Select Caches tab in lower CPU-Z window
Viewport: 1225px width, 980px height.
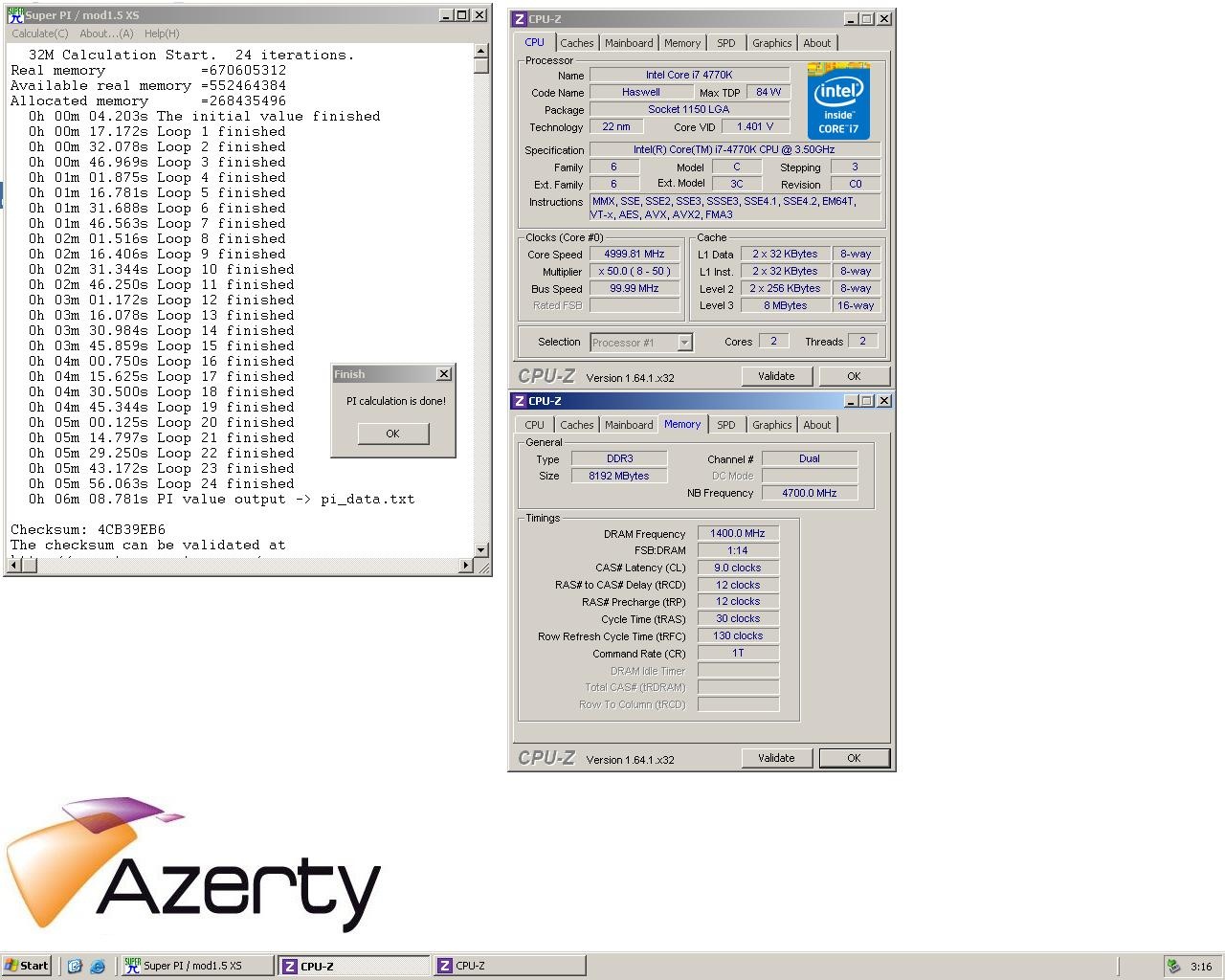tap(576, 425)
